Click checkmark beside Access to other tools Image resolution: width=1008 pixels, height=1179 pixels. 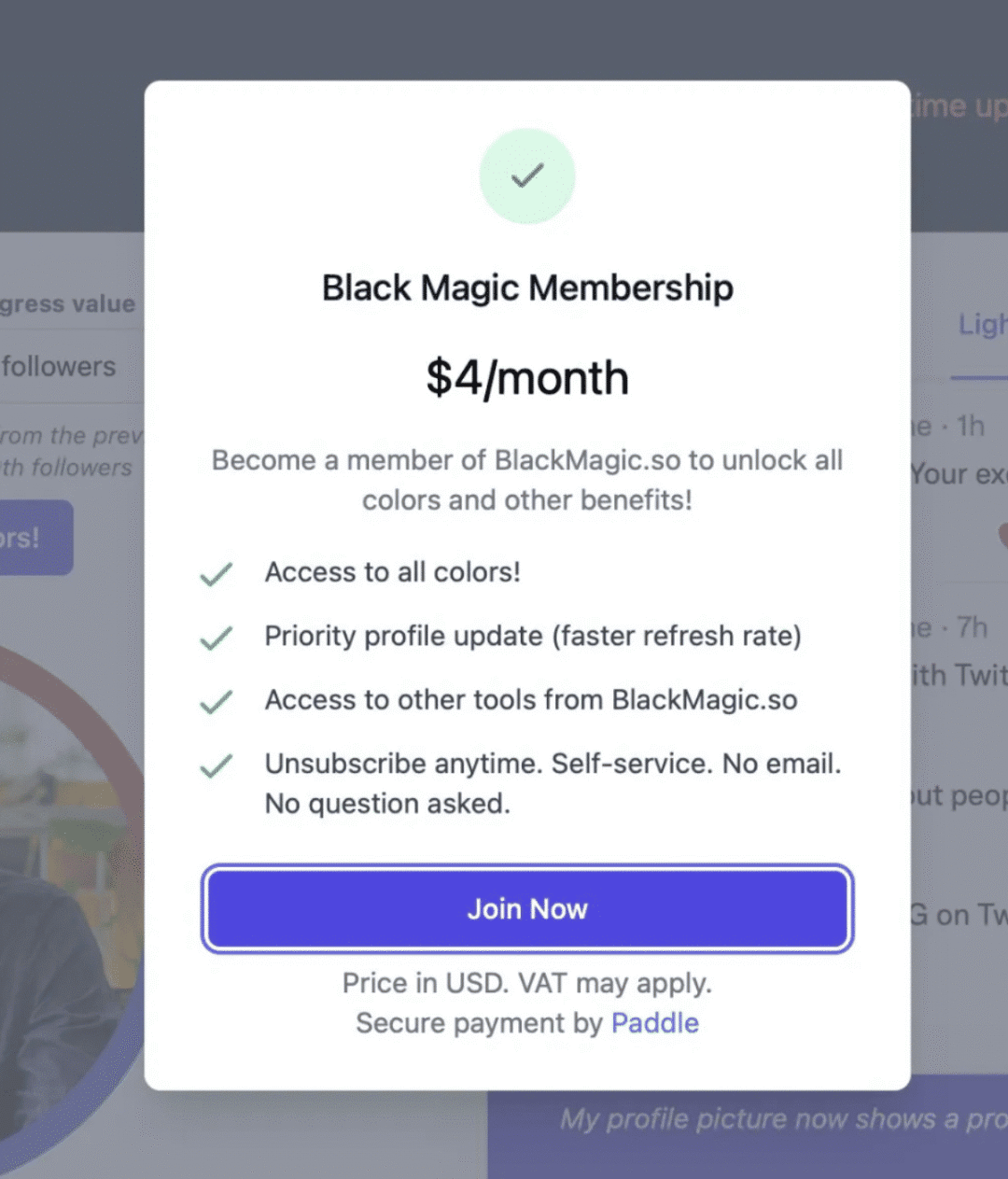[x=216, y=701]
